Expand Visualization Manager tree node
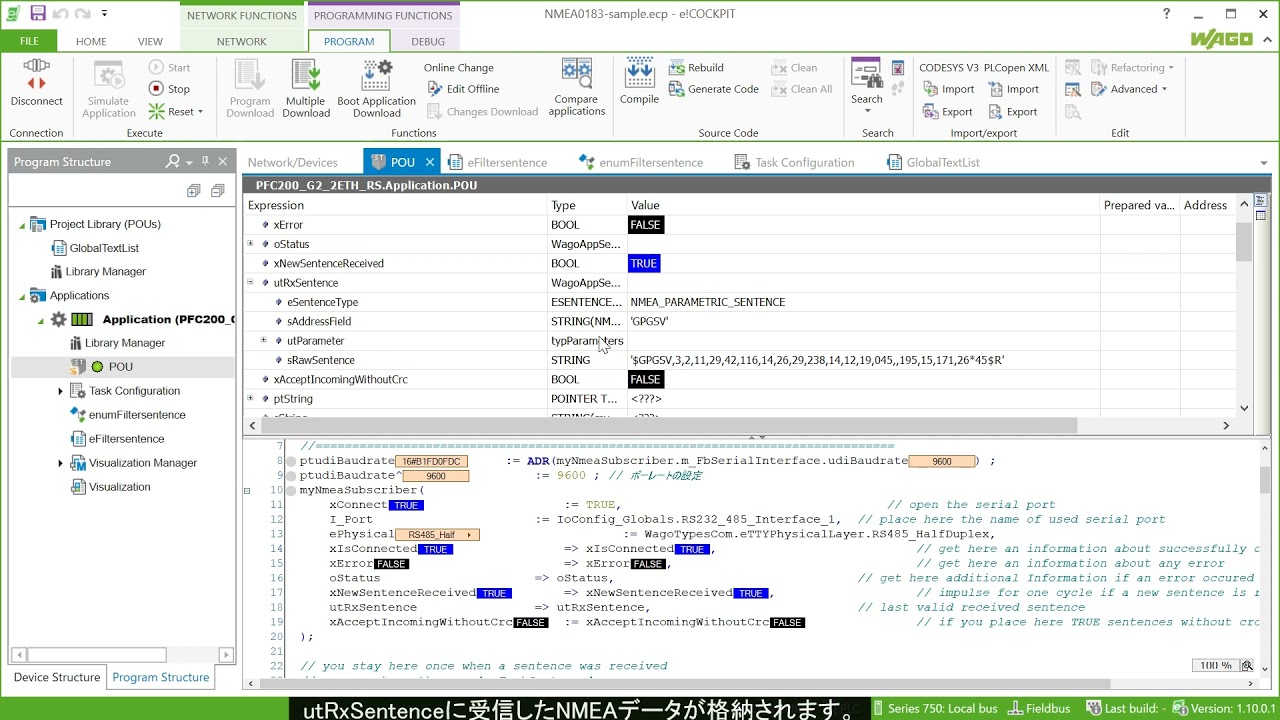The width and height of the screenshot is (1280, 720). tap(60, 463)
